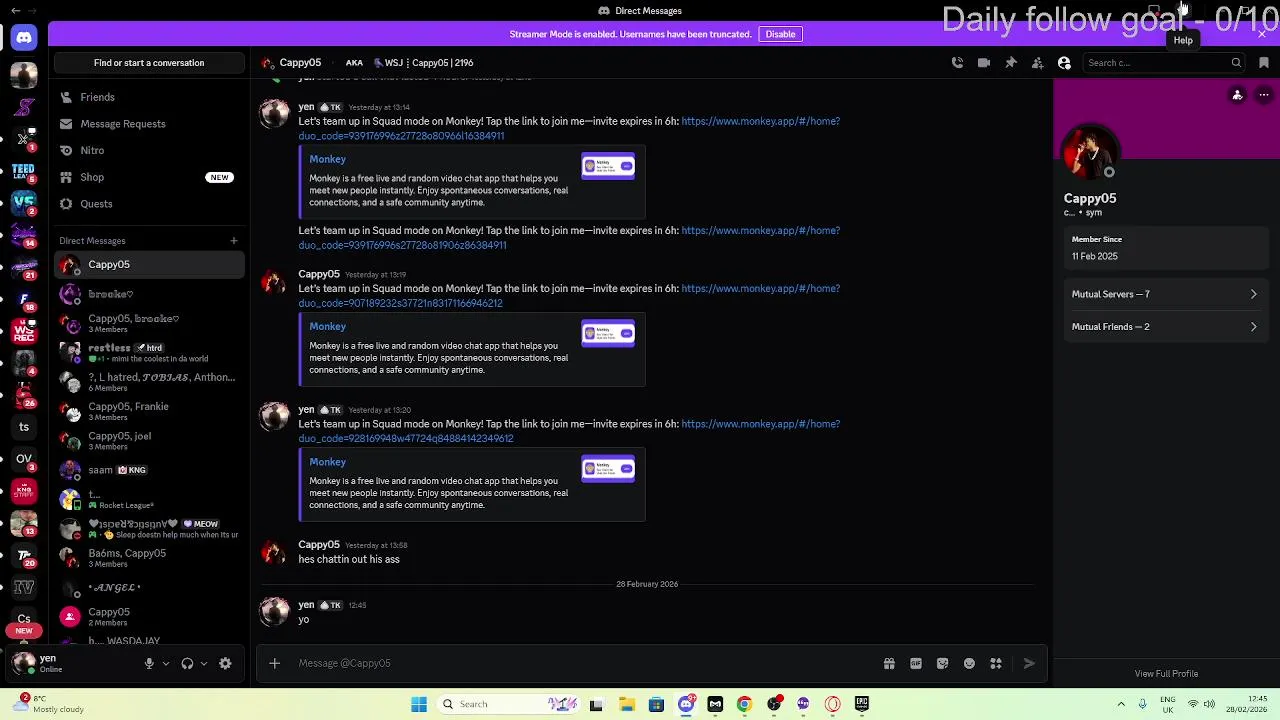
Task: Select the Cappy05 direct message
Action: (149, 265)
